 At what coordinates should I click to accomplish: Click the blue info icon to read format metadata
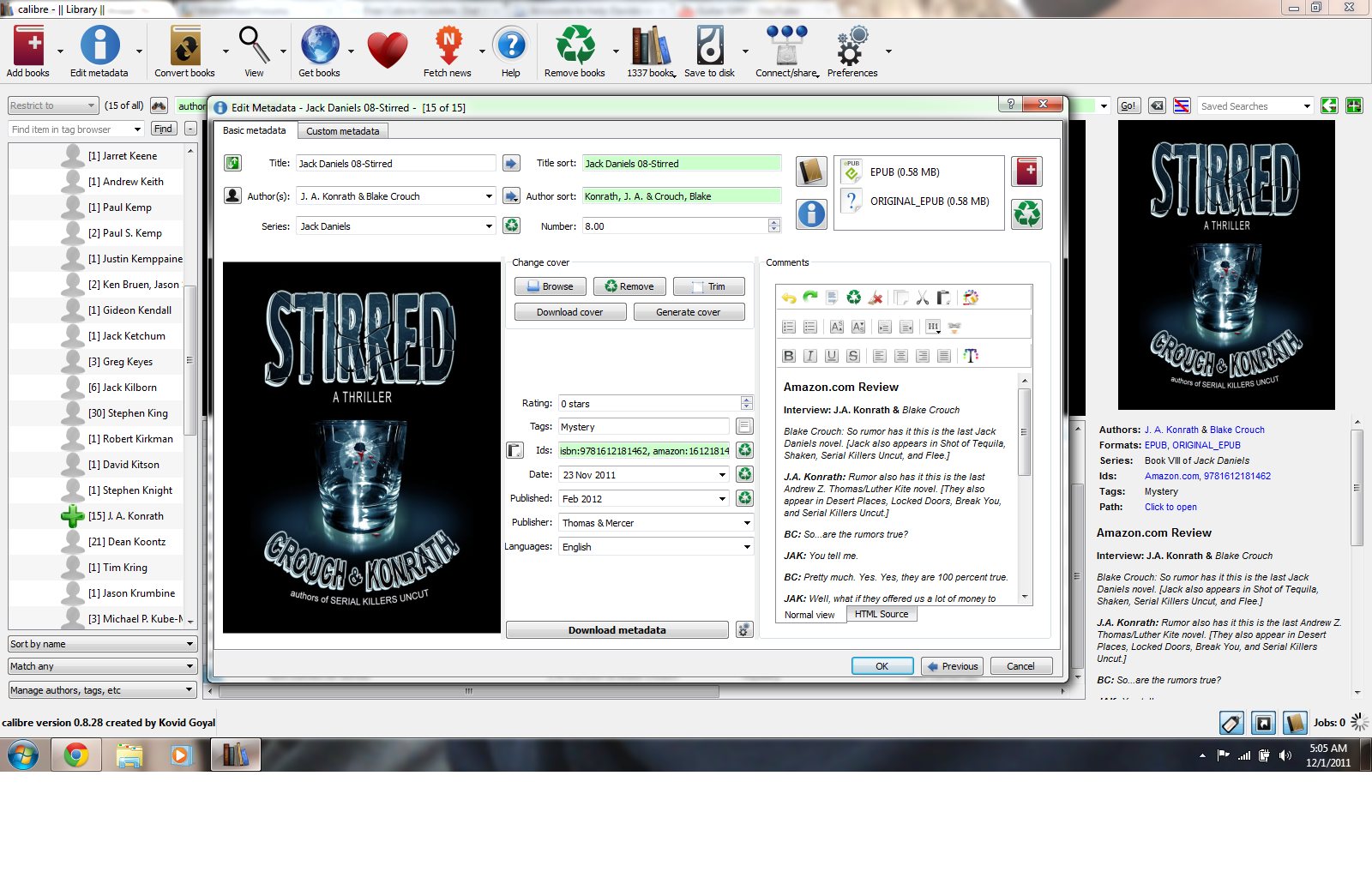pos(811,213)
